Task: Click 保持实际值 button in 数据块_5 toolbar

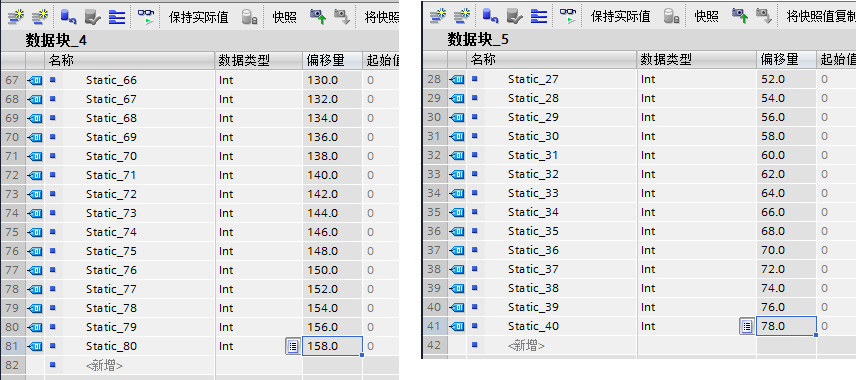Action: (620, 16)
